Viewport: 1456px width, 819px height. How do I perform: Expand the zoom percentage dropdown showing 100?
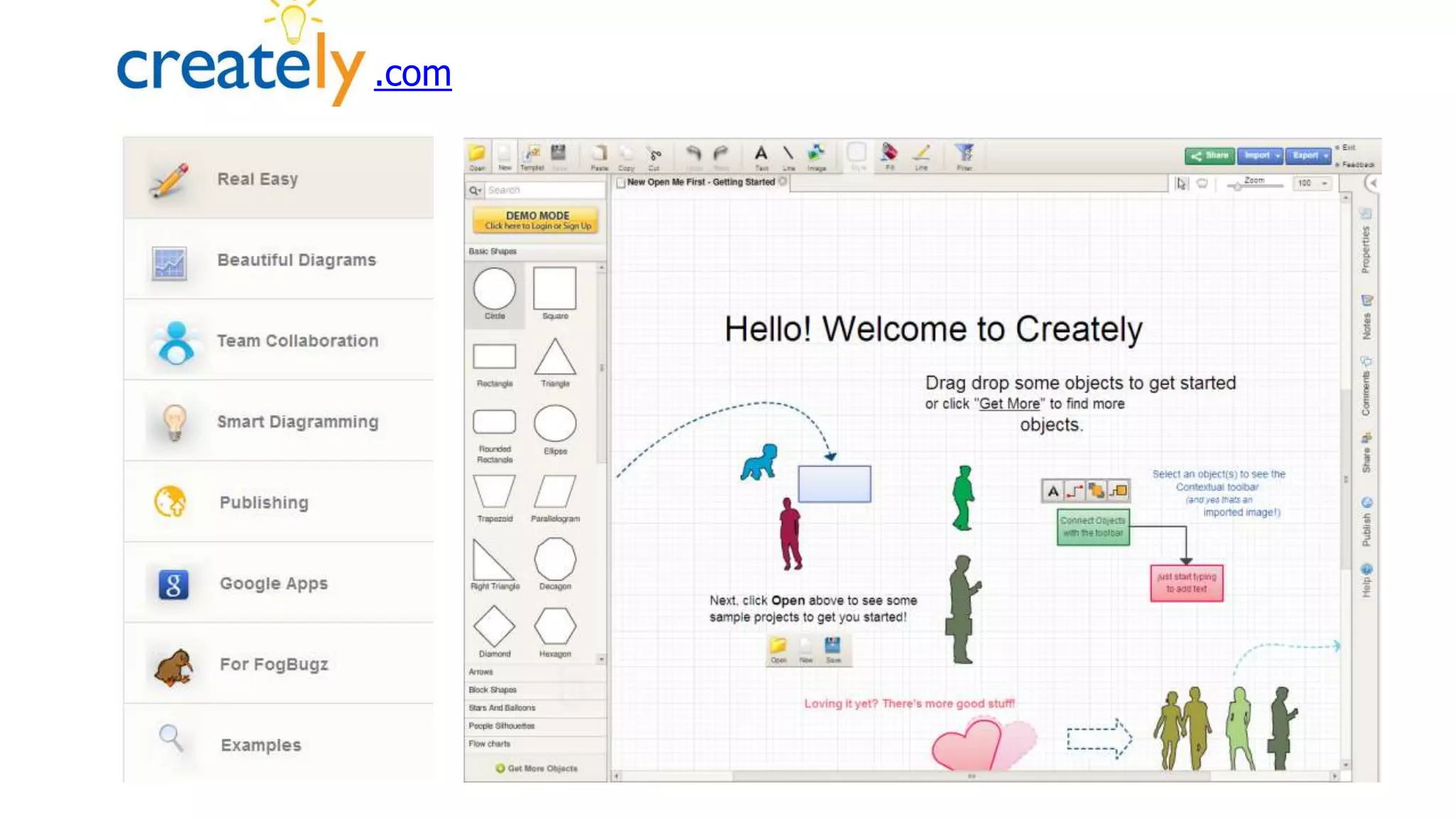pos(1324,183)
